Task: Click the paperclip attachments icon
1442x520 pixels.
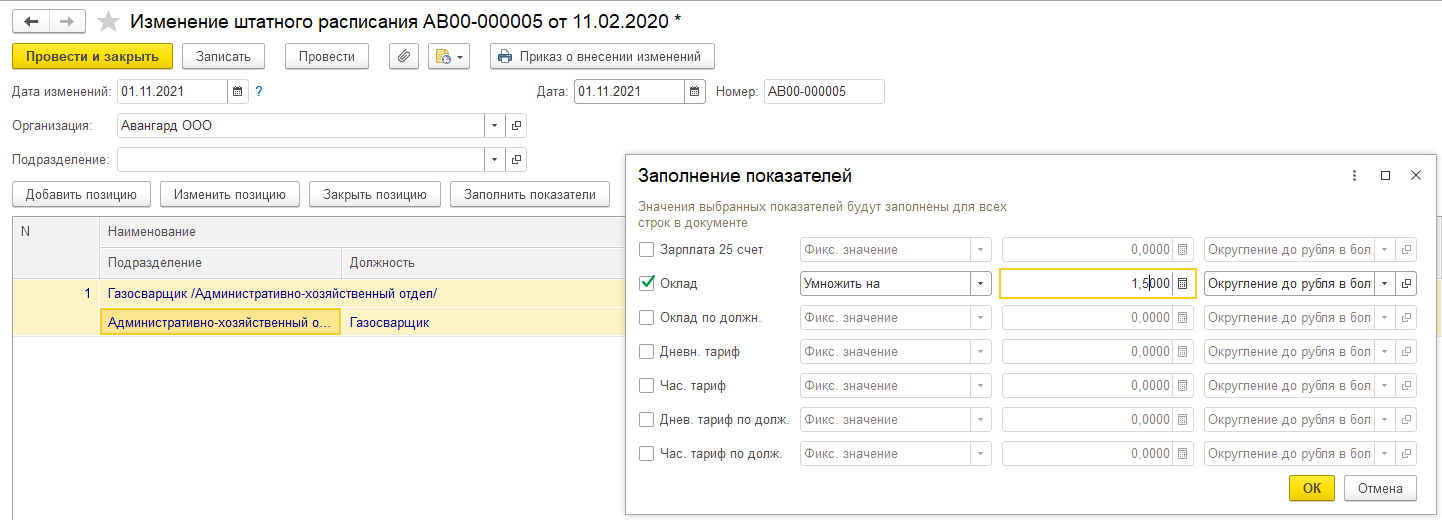Action: [404, 57]
